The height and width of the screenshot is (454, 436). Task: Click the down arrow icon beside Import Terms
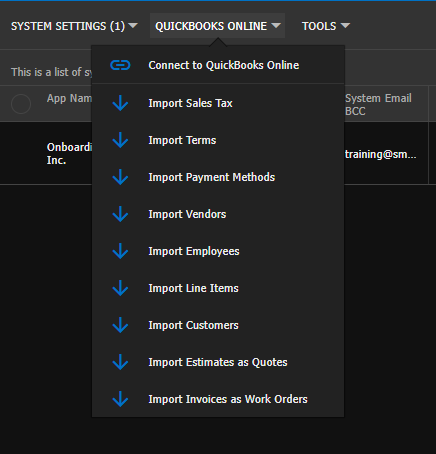pyautogui.click(x=120, y=140)
